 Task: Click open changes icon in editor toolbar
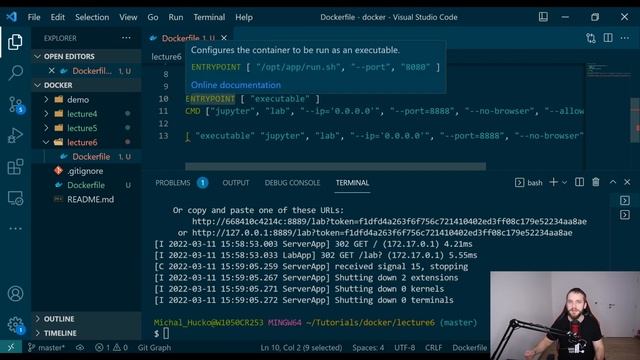(x=591, y=38)
